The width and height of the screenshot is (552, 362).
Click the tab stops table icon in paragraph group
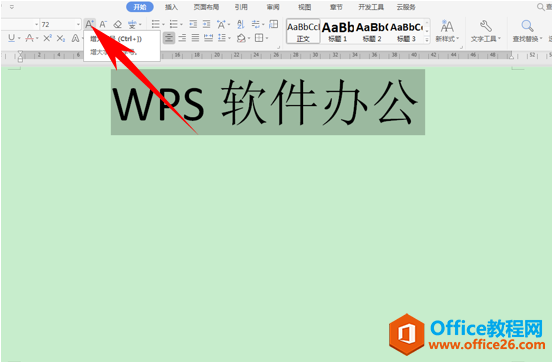point(274,24)
